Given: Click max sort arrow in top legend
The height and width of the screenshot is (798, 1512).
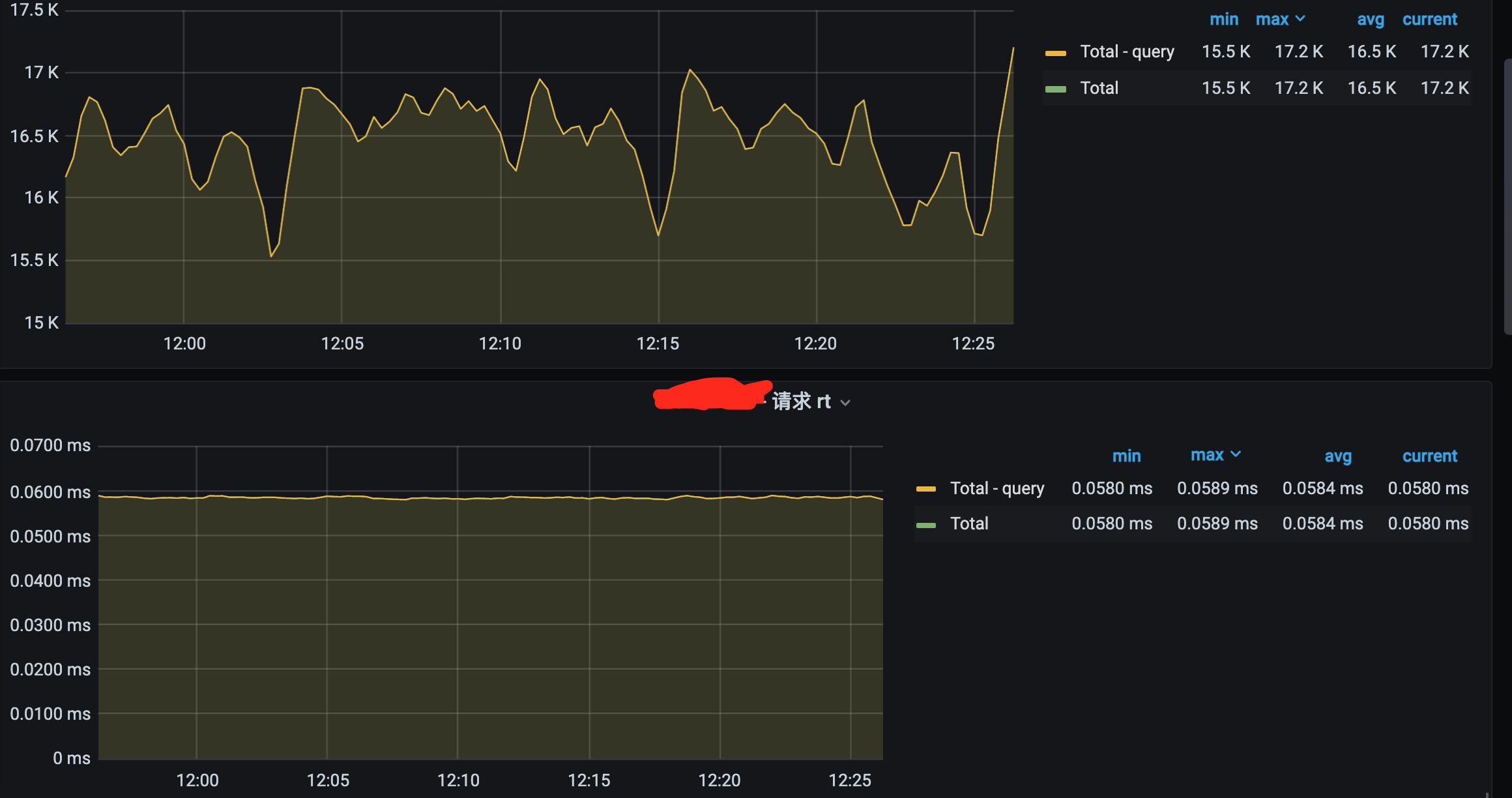Looking at the screenshot, I should click(x=1300, y=19).
